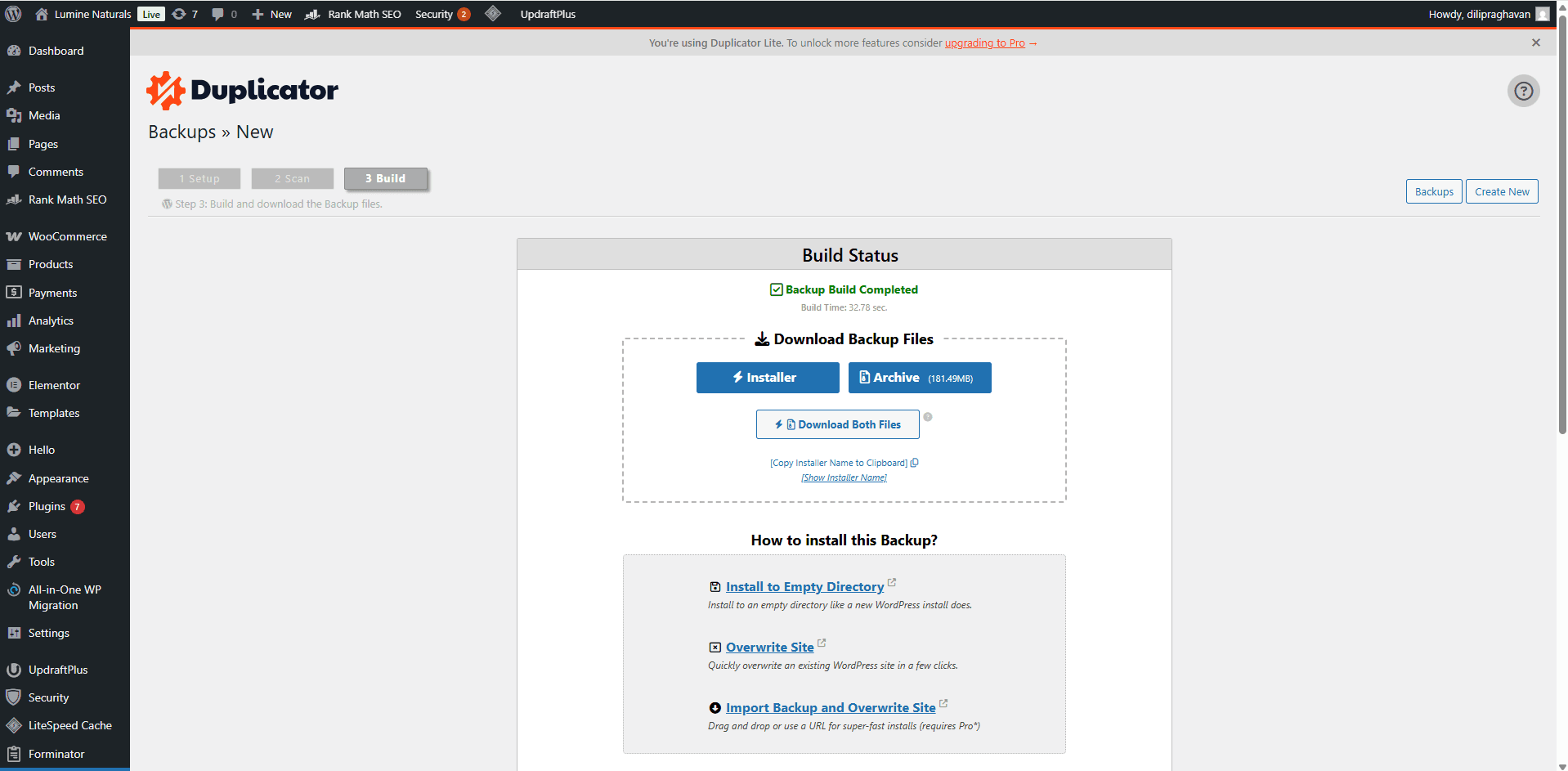Open Hello theme menu in the sidebar
The height and width of the screenshot is (771, 1568).
tap(65, 450)
